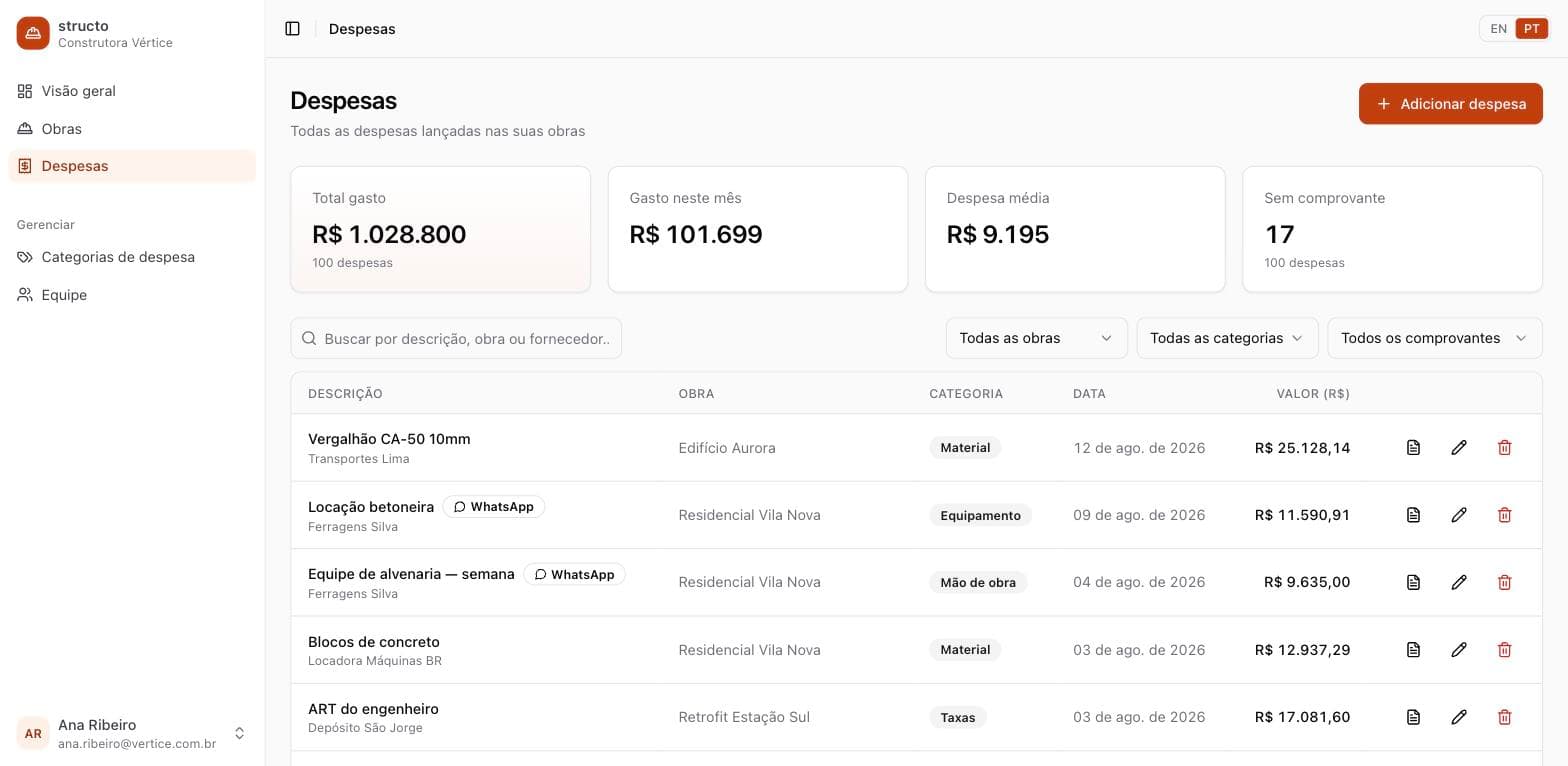Focus the expense search field
The width and height of the screenshot is (1568, 766).
click(456, 338)
